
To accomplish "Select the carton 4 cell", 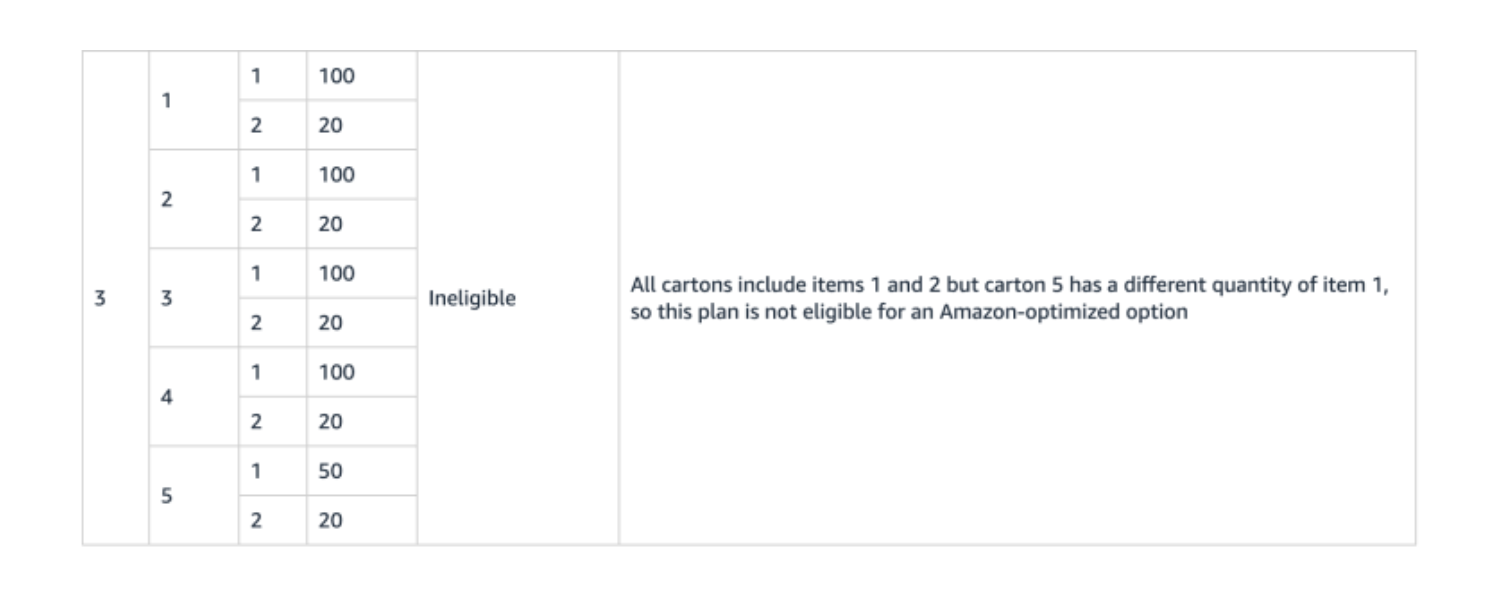I will 169,397.
